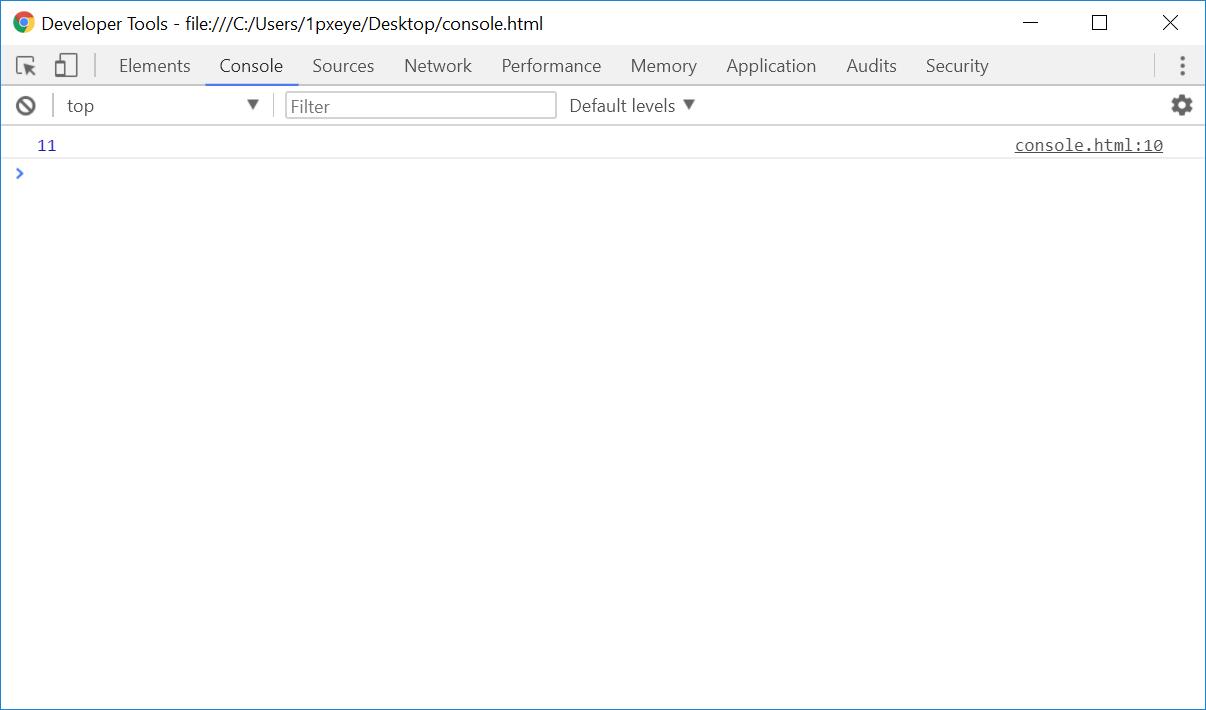The width and height of the screenshot is (1206, 710).
Task: Toggle the device toolbar icon
Action: (66, 66)
